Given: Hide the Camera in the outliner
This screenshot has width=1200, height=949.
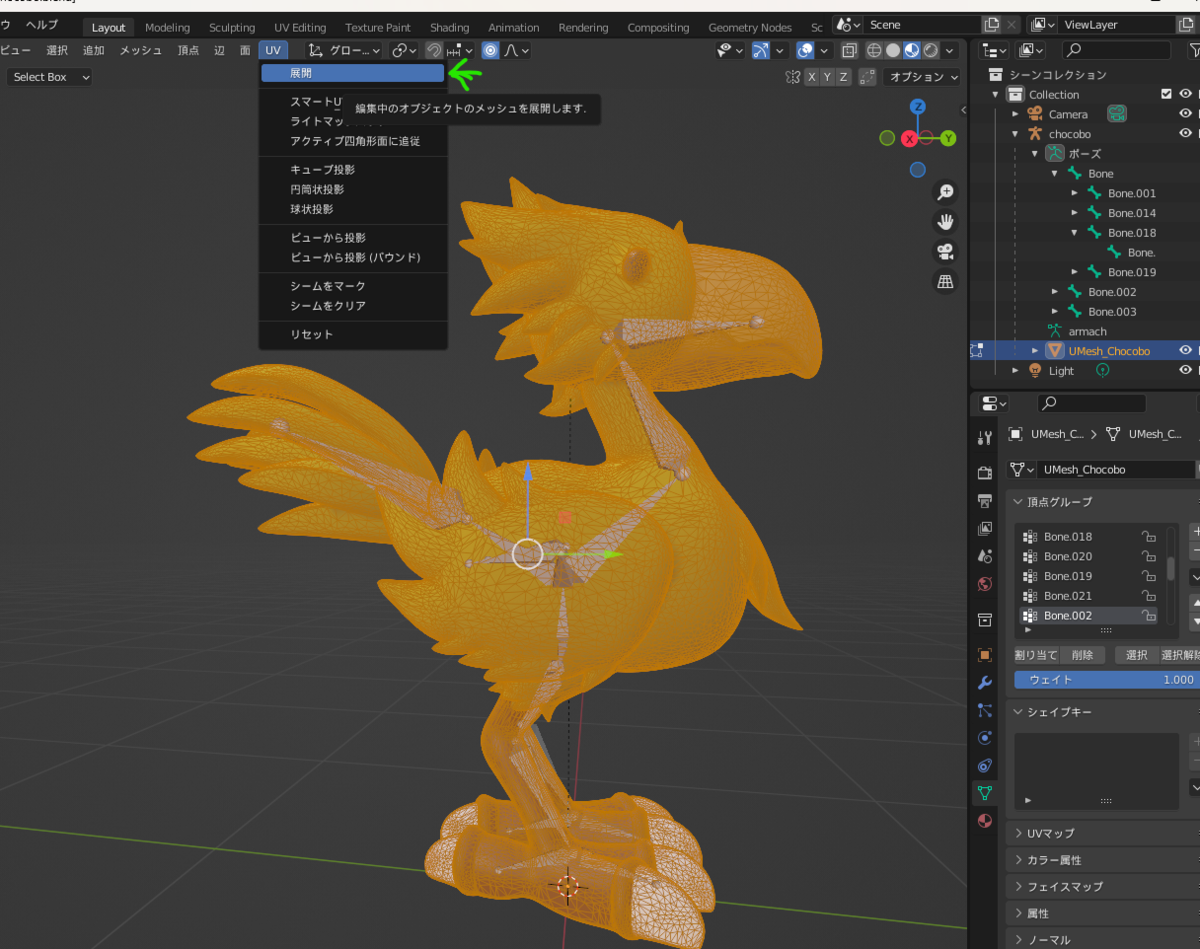Looking at the screenshot, I should 1186,114.
